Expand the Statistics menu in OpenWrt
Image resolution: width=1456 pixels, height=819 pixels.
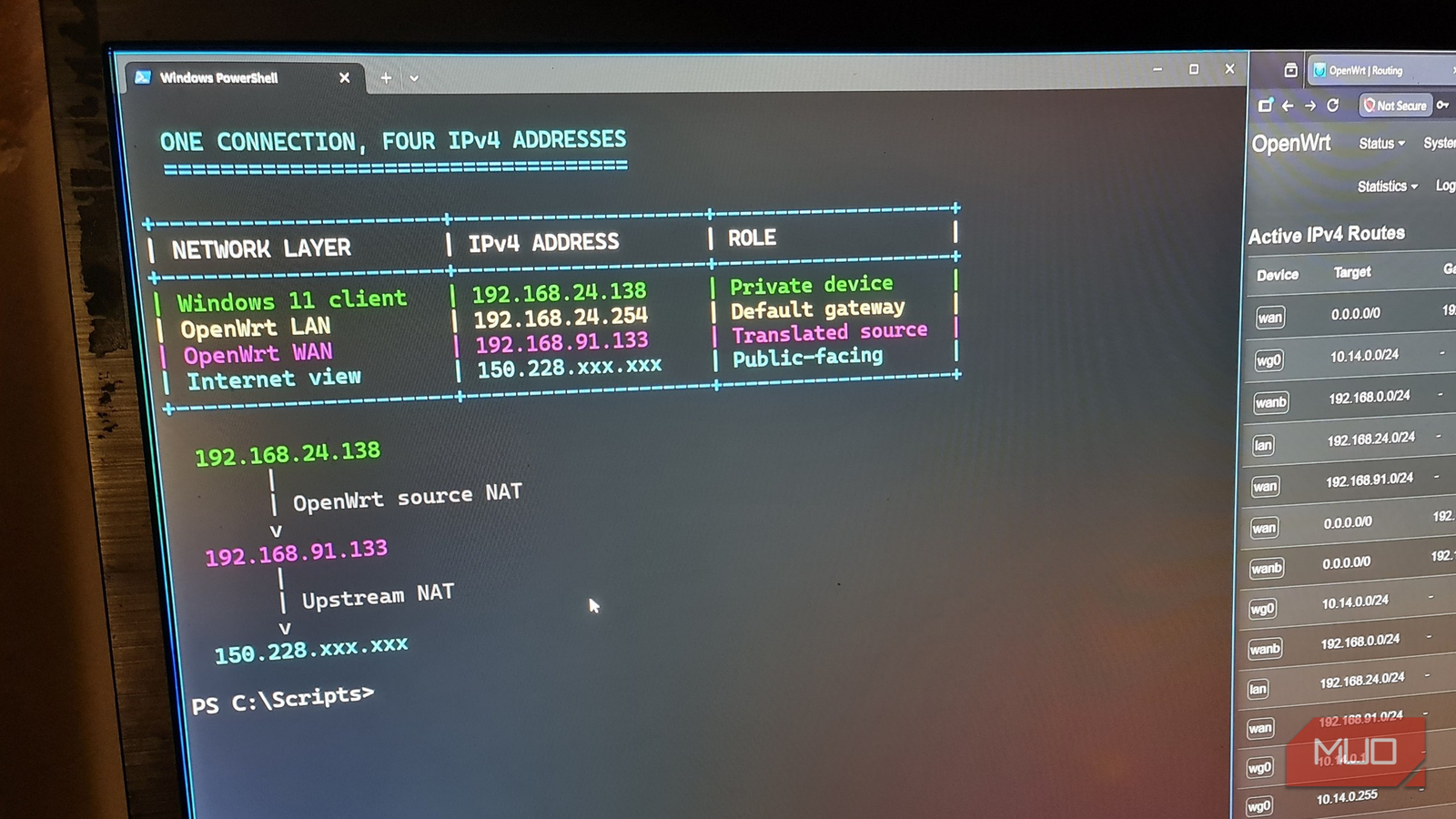pos(1387,186)
